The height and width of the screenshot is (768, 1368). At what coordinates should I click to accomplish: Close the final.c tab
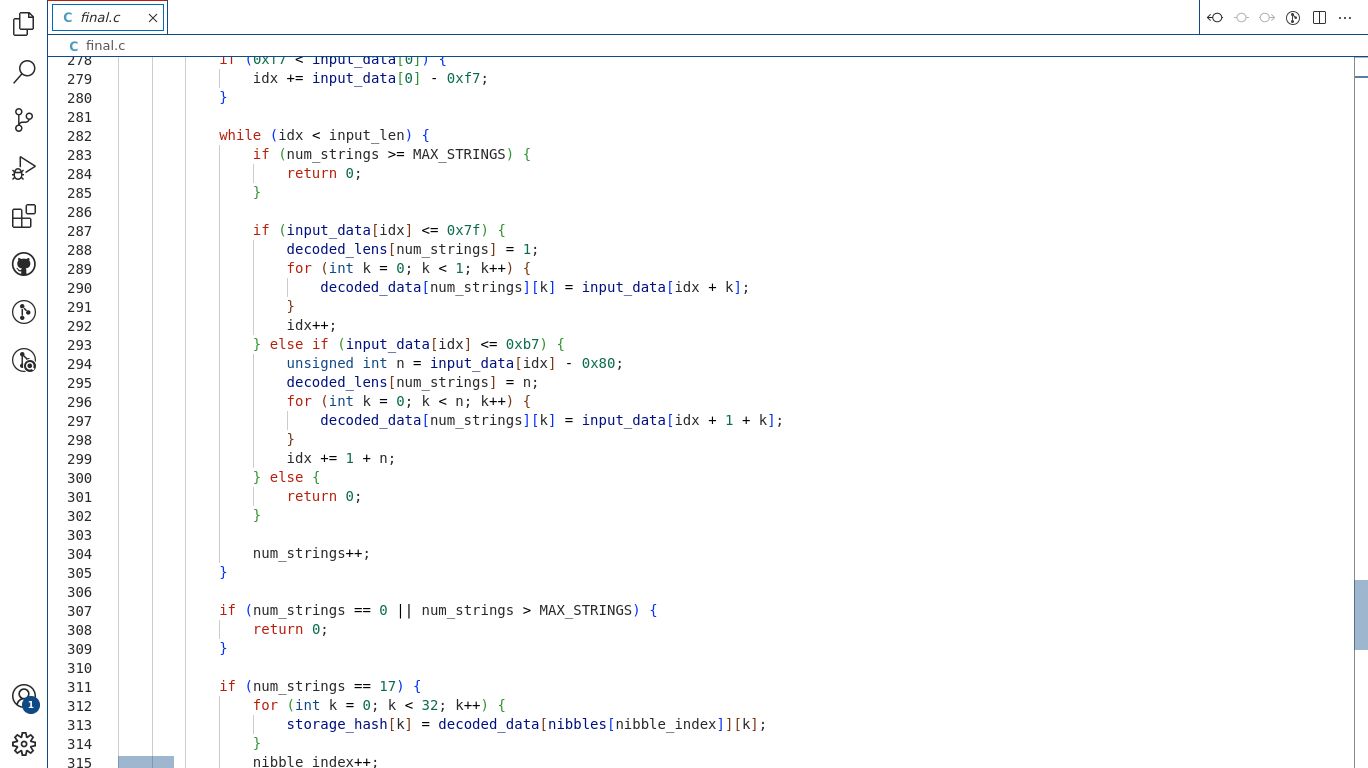(152, 17)
